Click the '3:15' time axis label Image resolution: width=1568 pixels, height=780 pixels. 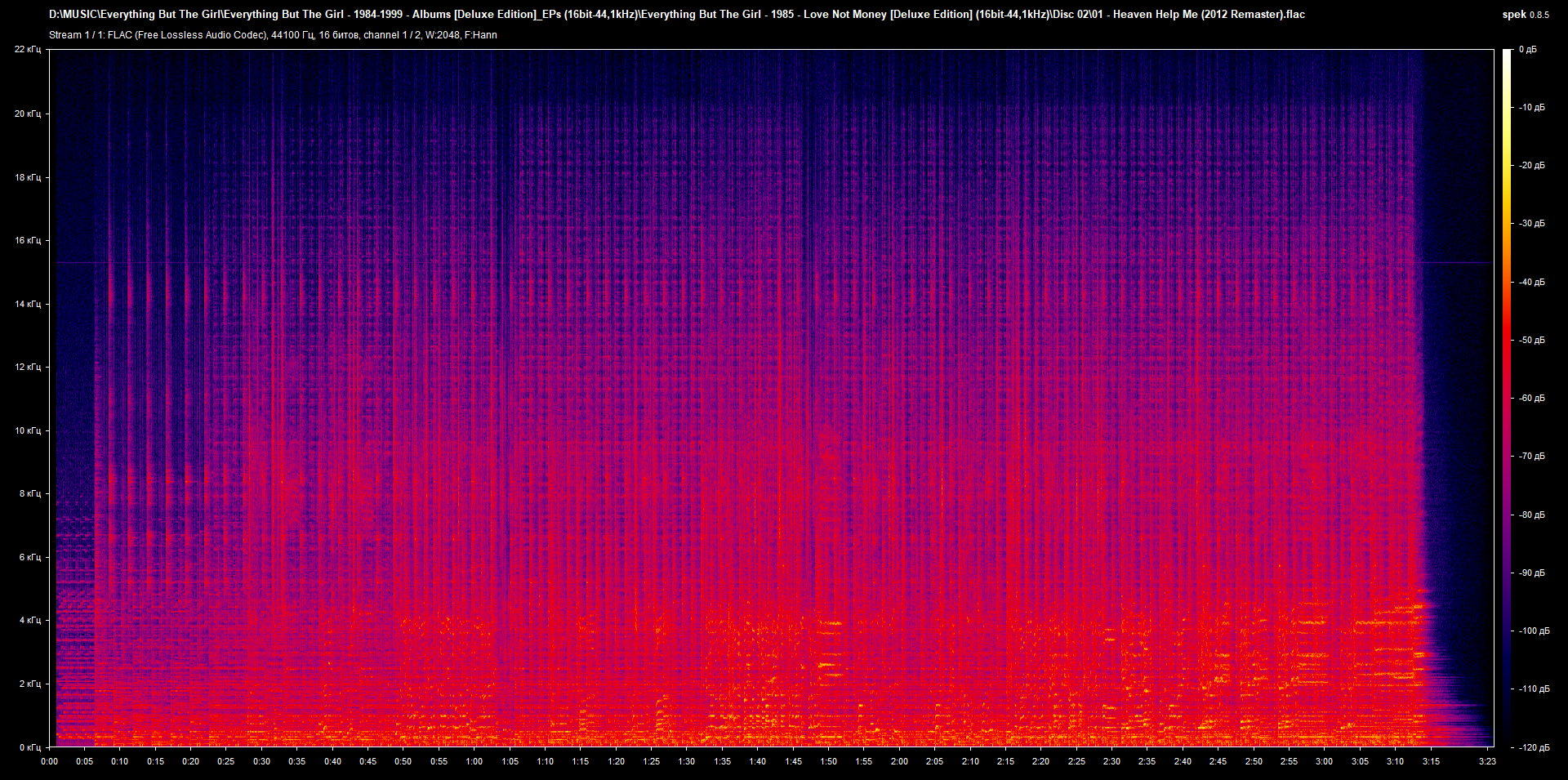tap(1431, 761)
